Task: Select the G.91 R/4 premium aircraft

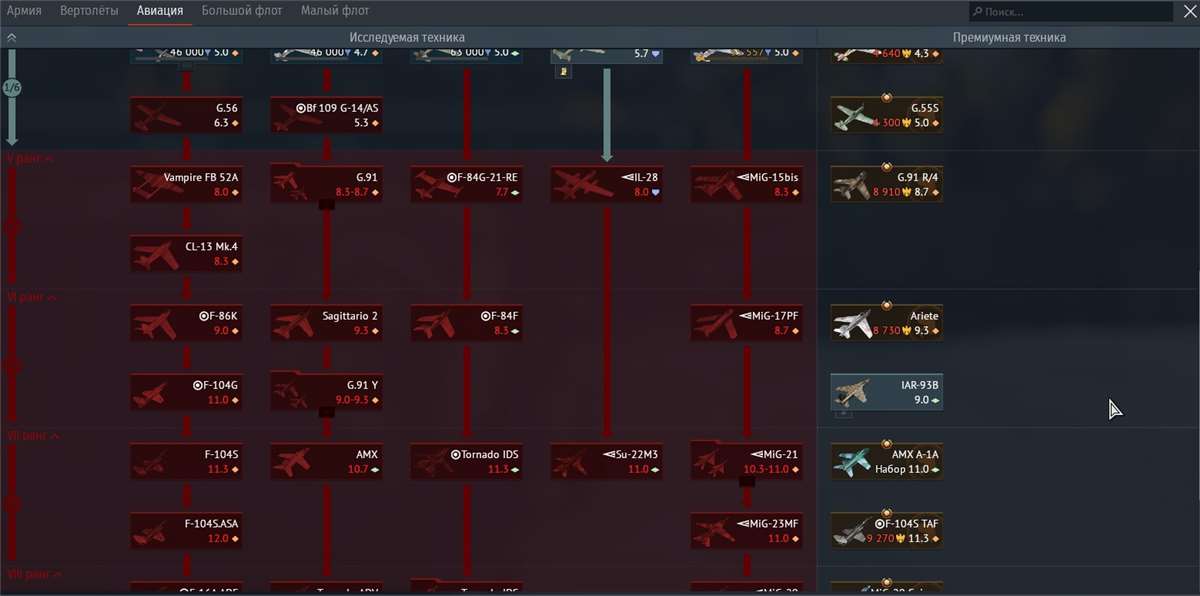Action: (x=887, y=184)
